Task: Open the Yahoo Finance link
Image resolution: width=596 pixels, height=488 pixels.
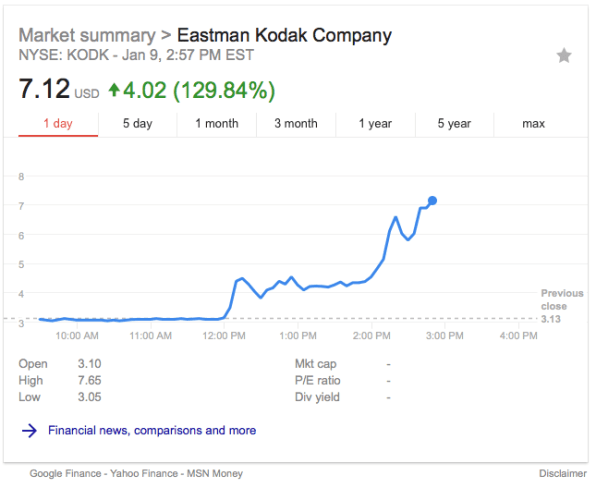Action: pos(144,474)
